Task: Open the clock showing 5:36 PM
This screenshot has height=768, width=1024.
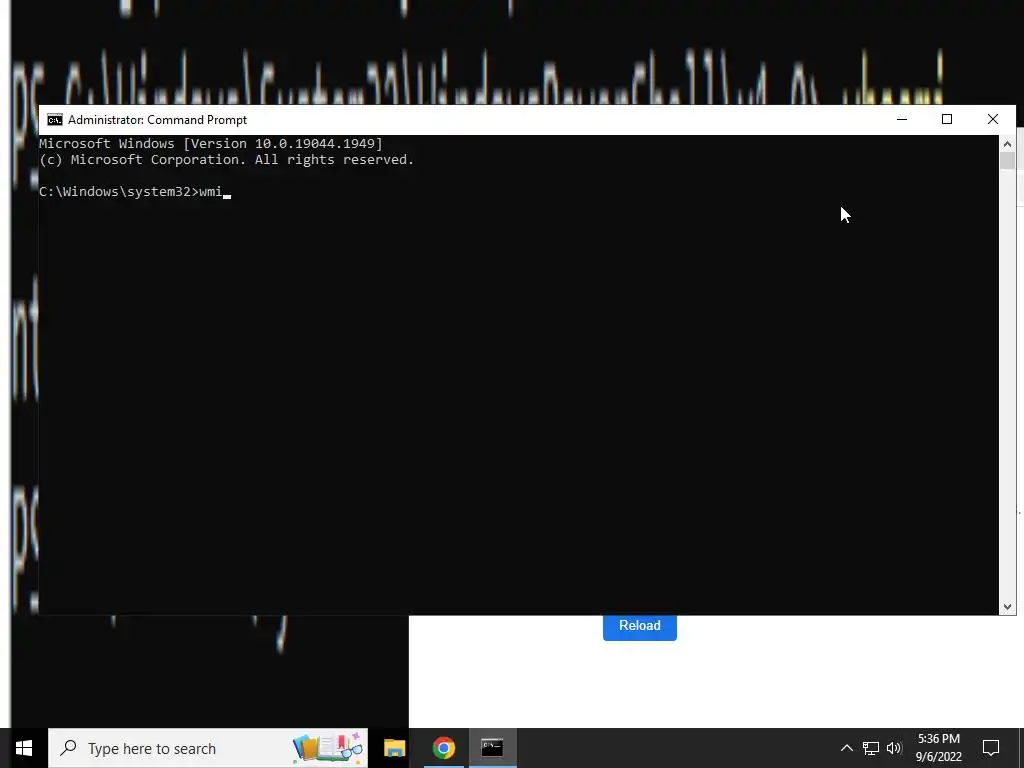Action: tap(938, 748)
